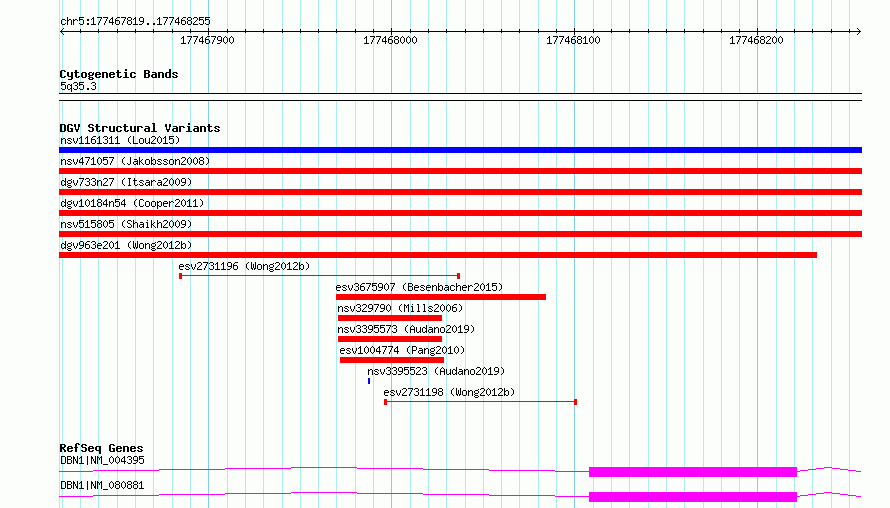Click label dgv733n27 (Itsara2009)
Image resolution: width=890 pixels, height=508 pixels.
pos(126,182)
